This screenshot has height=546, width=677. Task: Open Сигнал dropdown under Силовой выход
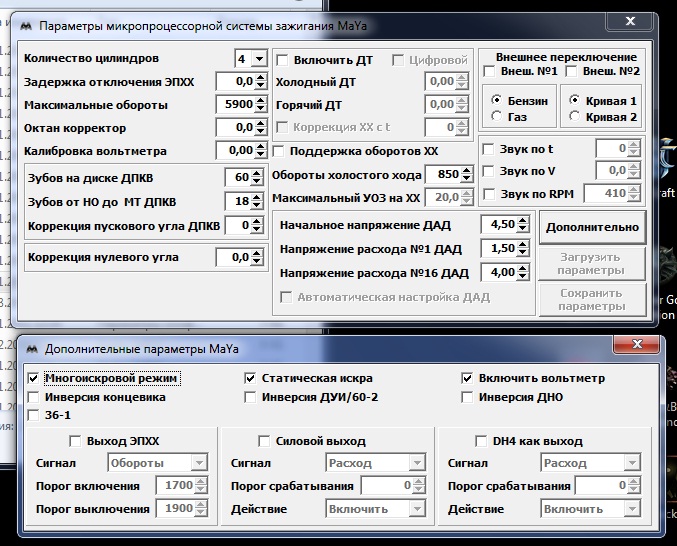click(375, 463)
